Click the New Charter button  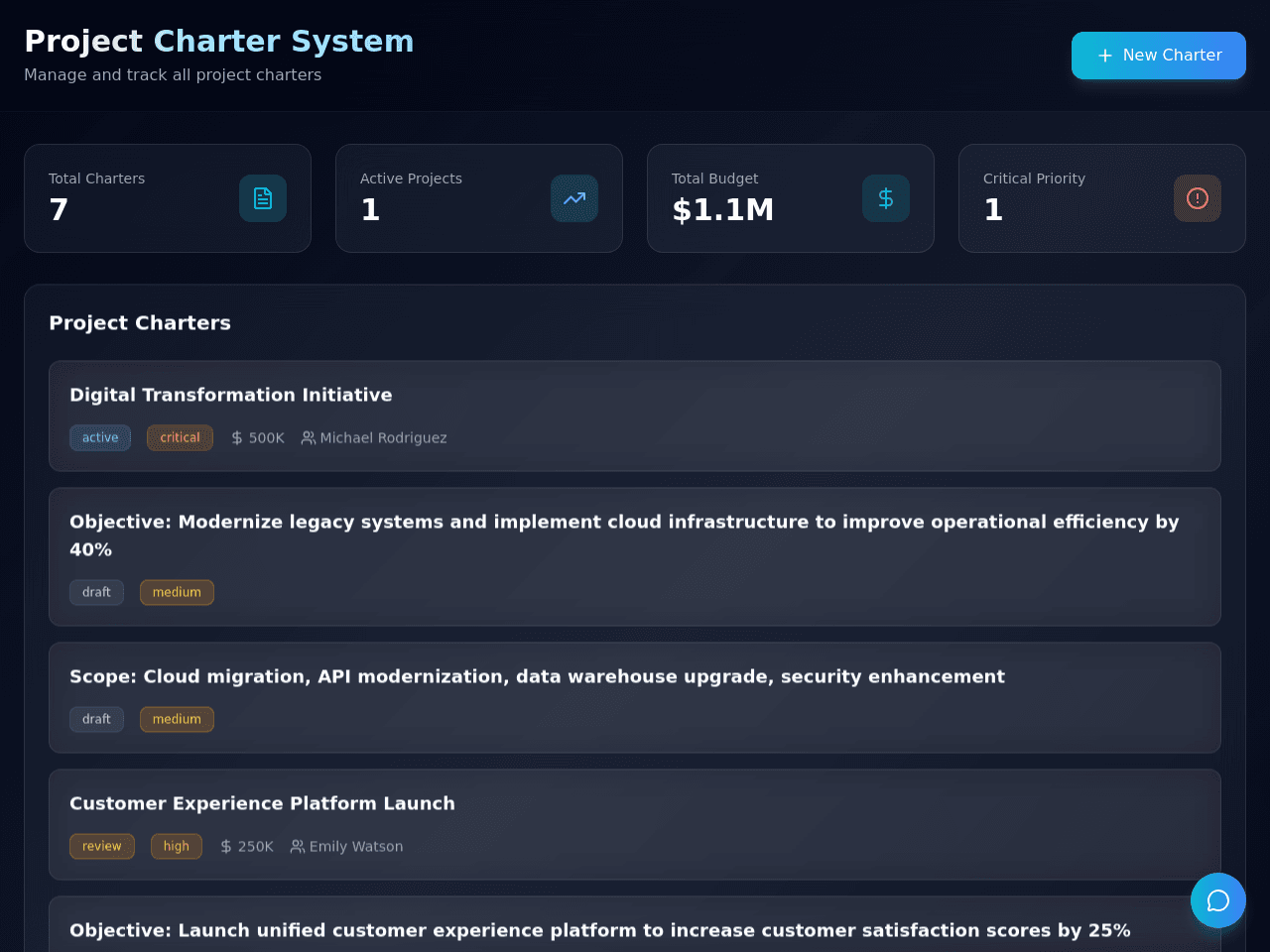tap(1159, 56)
